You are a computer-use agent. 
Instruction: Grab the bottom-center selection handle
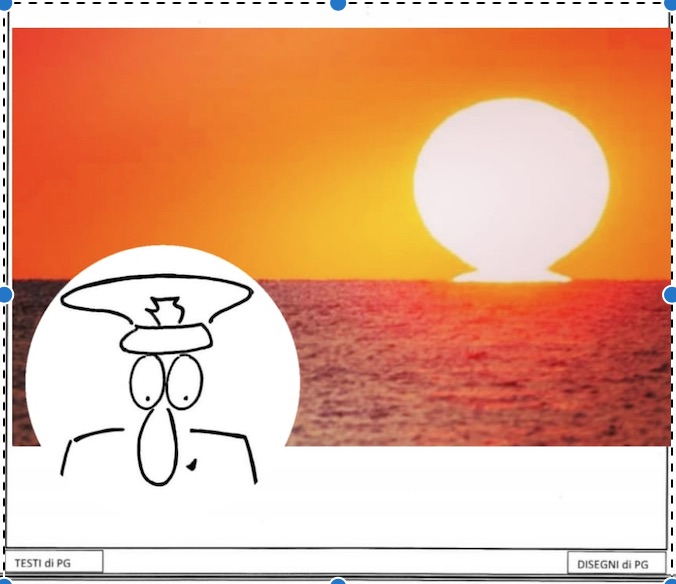(x=338, y=581)
